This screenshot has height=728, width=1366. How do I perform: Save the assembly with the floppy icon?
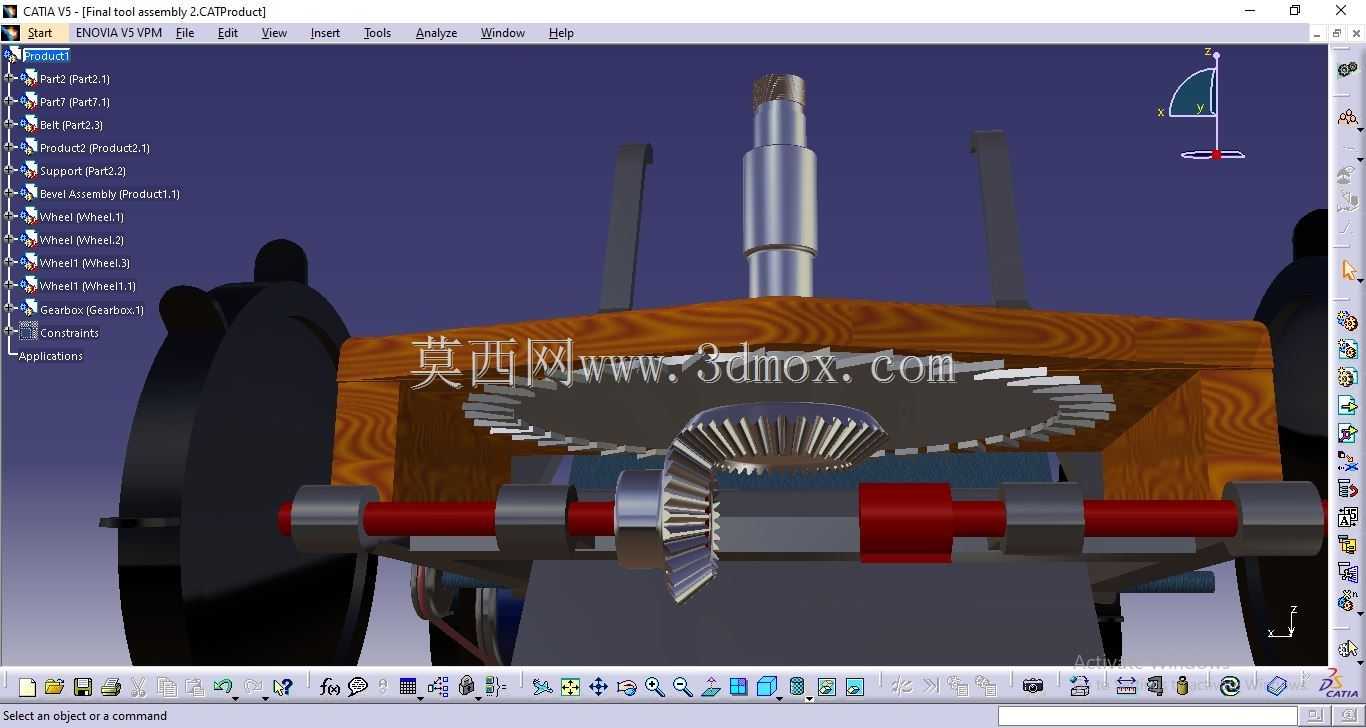[83, 687]
